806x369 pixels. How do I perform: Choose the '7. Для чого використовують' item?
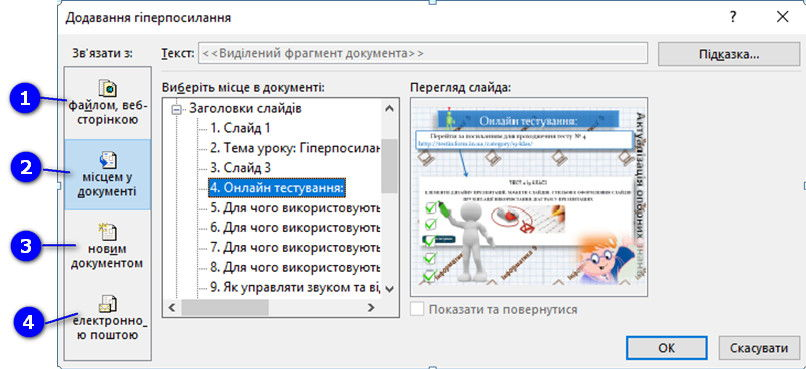(295, 248)
